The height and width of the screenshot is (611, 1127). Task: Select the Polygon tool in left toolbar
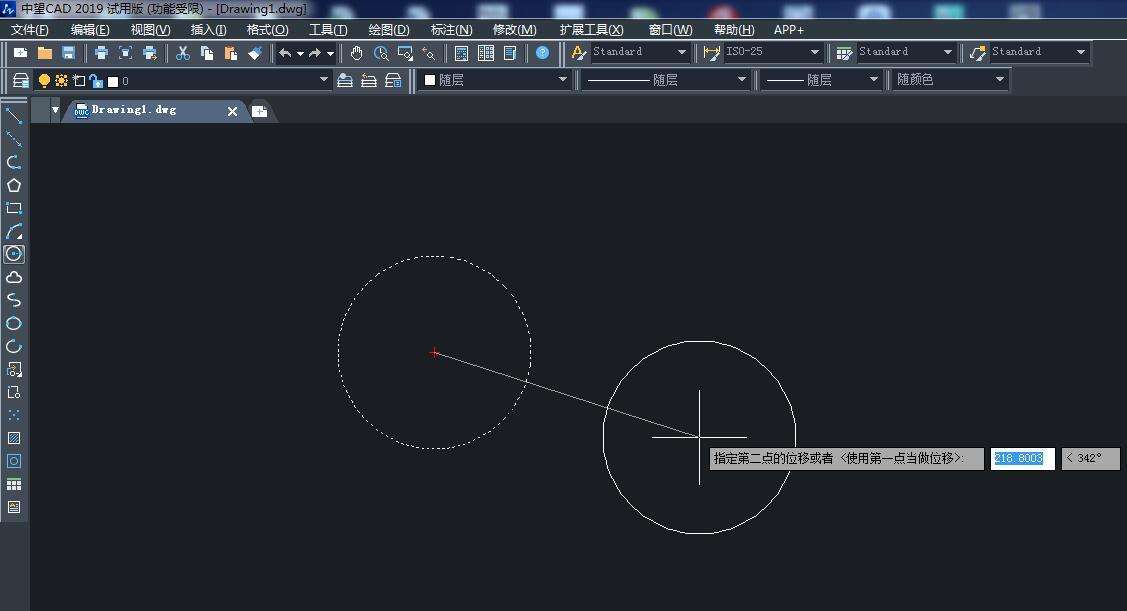click(x=14, y=185)
